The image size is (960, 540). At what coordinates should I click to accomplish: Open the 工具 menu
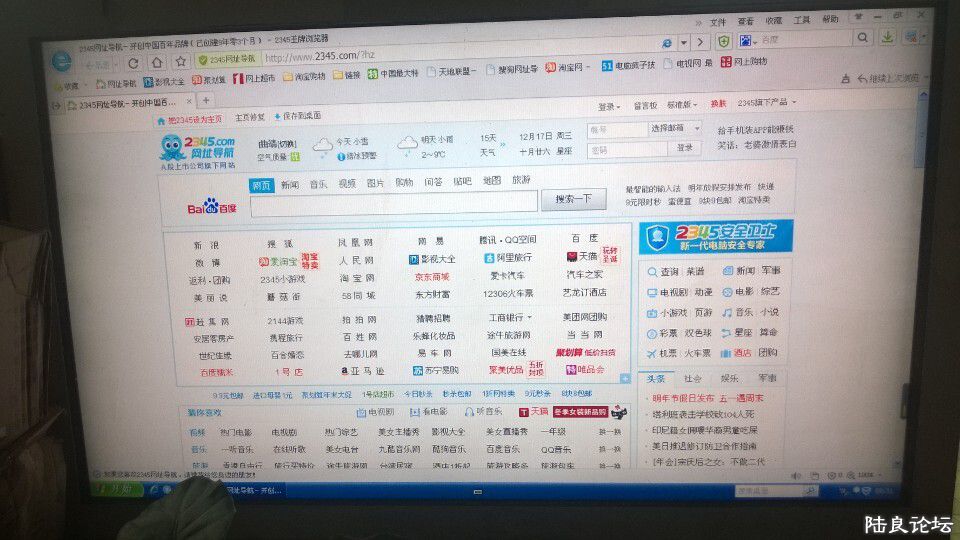coord(801,20)
